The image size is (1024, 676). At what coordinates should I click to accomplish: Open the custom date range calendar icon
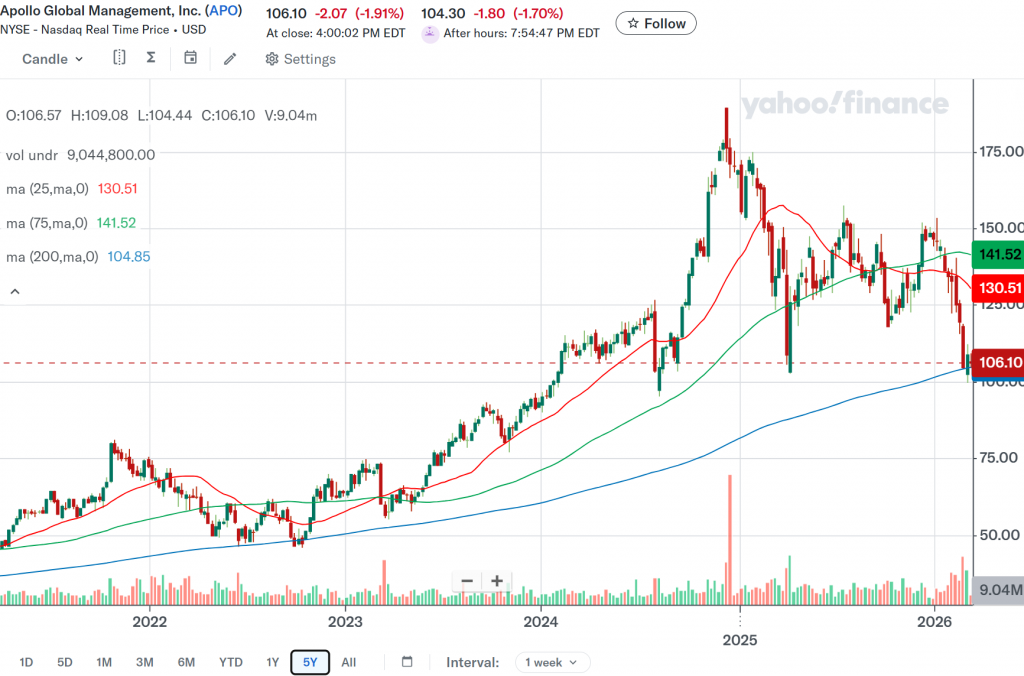click(x=407, y=662)
